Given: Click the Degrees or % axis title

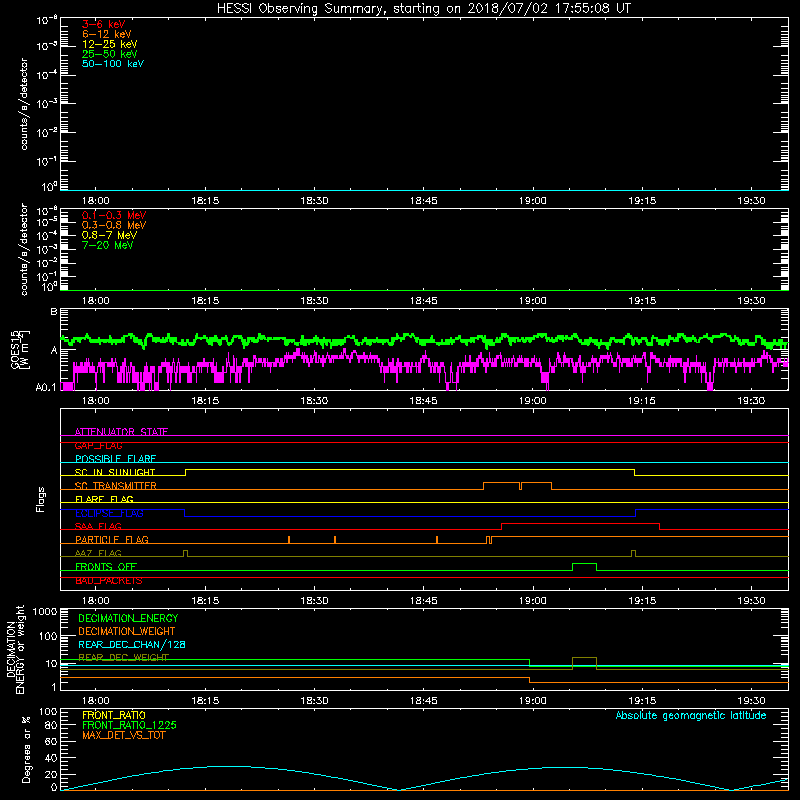Looking at the screenshot, I should (26, 749).
